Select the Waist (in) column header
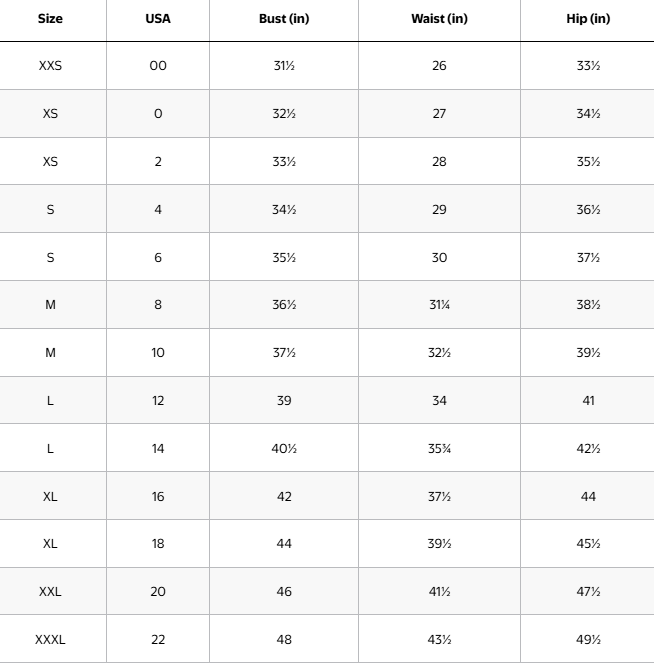 click(439, 19)
